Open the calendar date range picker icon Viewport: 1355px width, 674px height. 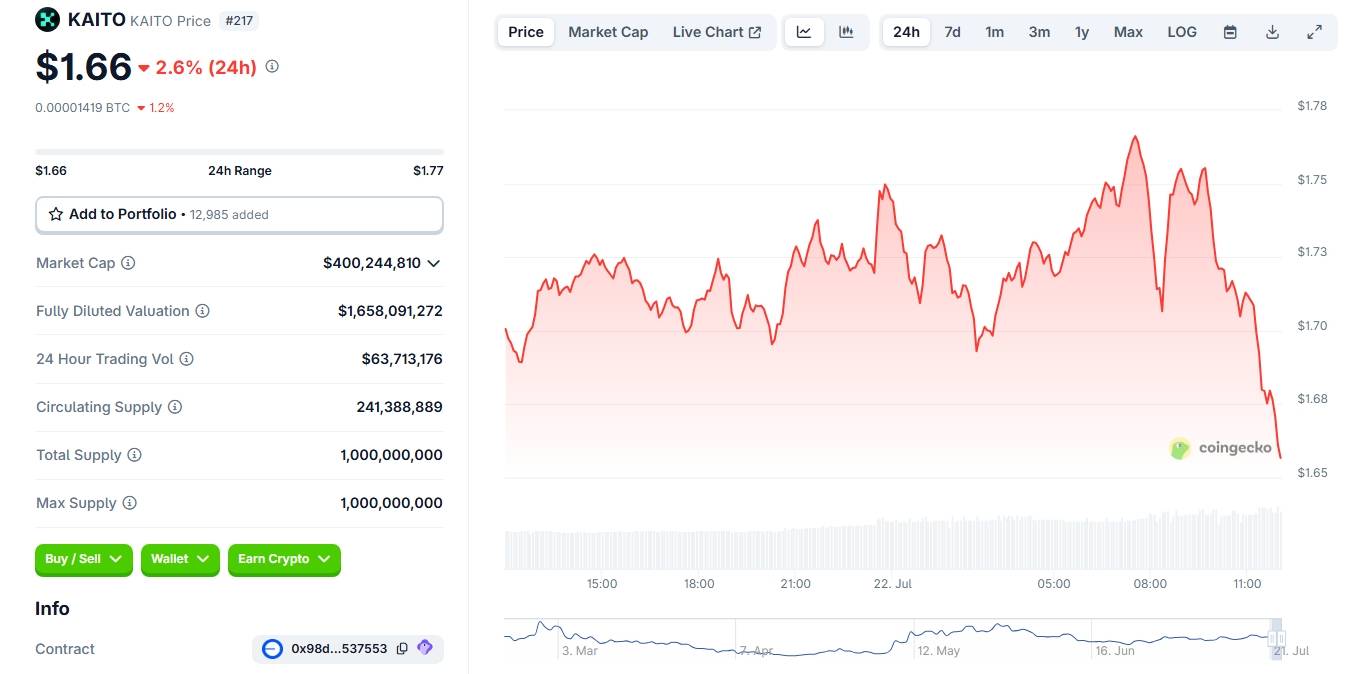click(1230, 32)
